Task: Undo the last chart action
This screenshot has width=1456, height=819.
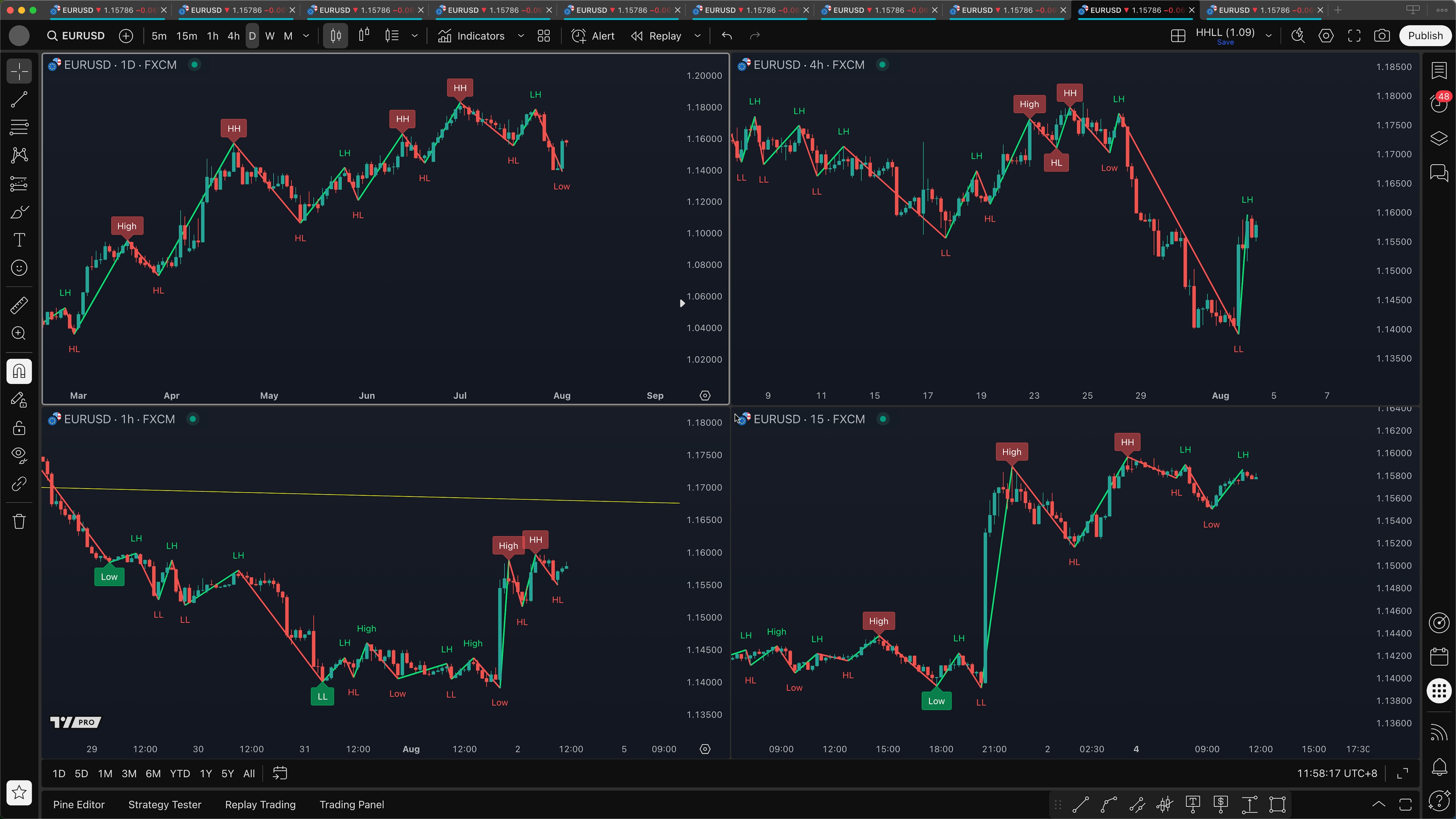Action: pos(727,36)
